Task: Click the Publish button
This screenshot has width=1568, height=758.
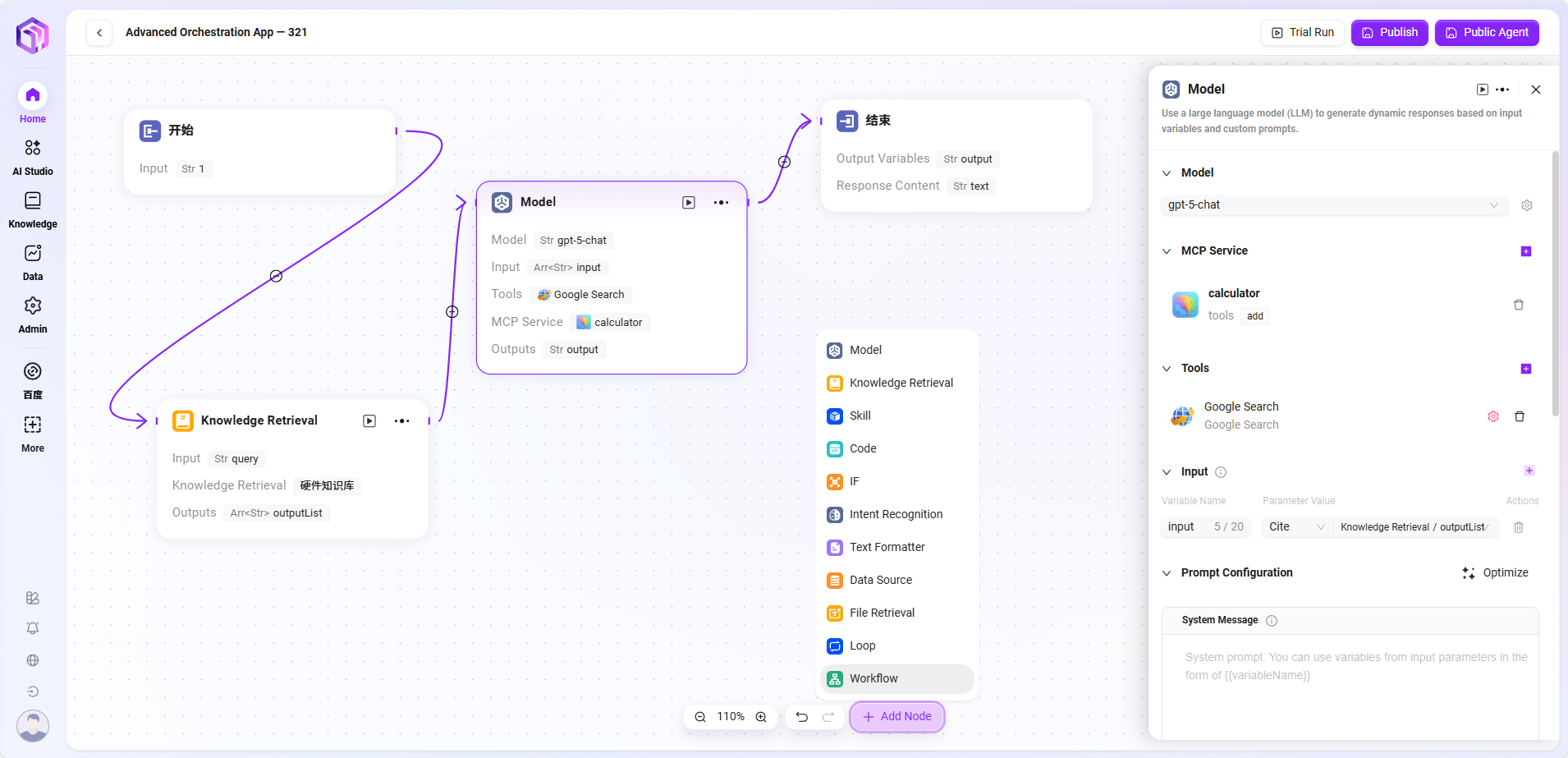Action: tap(1390, 33)
